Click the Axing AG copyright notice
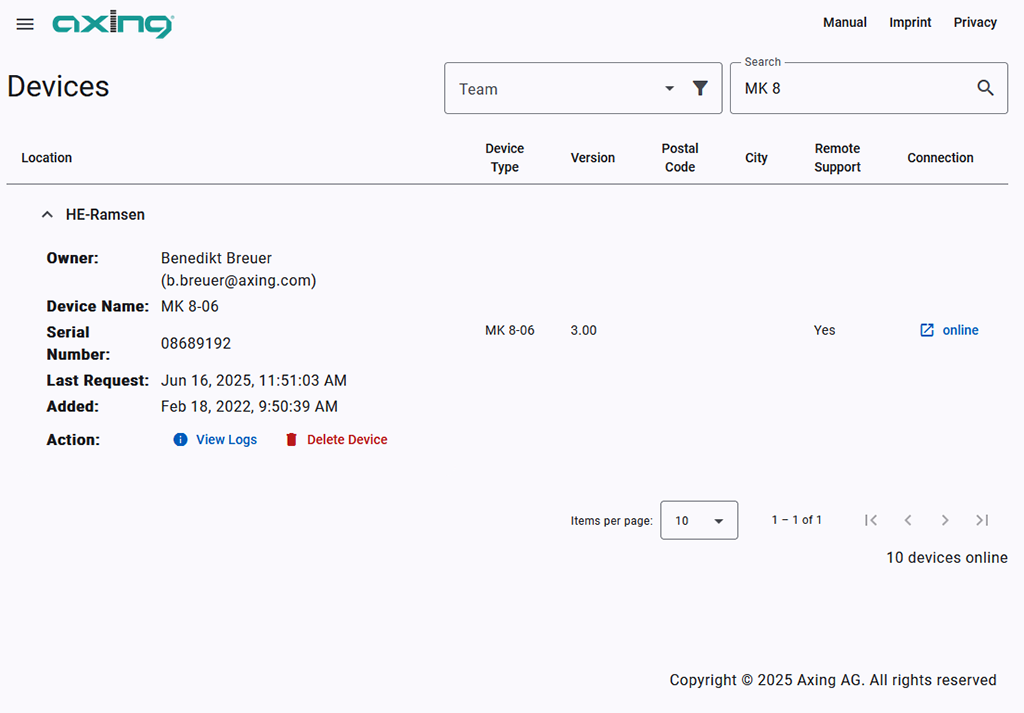This screenshot has width=1024, height=713. tap(833, 680)
